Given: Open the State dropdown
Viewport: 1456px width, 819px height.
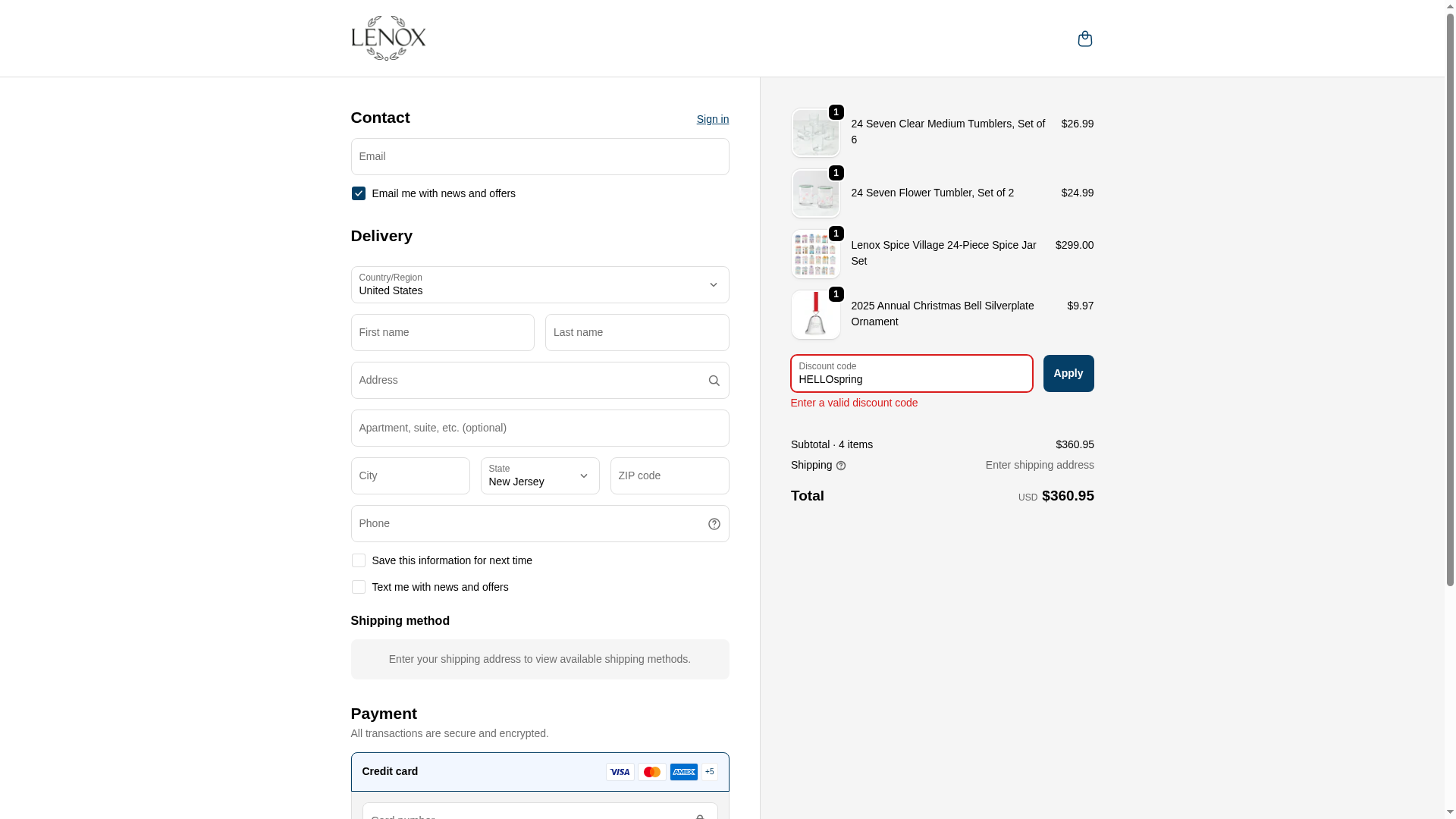Looking at the screenshot, I should click(x=540, y=476).
